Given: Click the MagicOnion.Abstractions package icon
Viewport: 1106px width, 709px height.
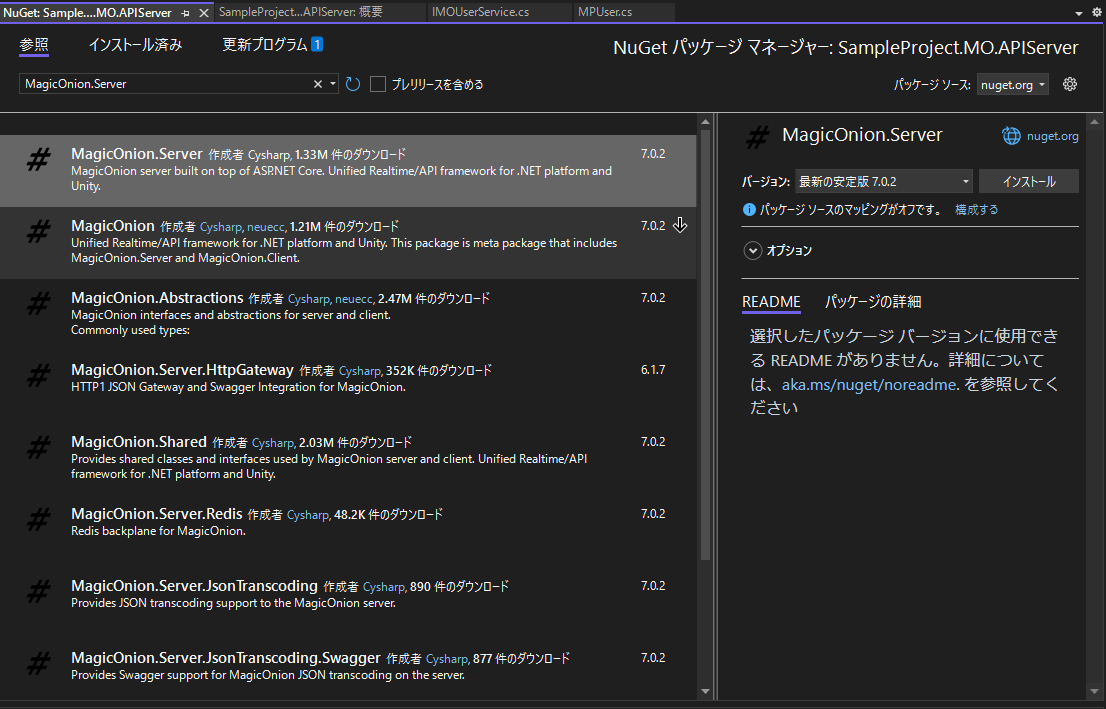Looking at the screenshot, I should (x=39, y=303).
